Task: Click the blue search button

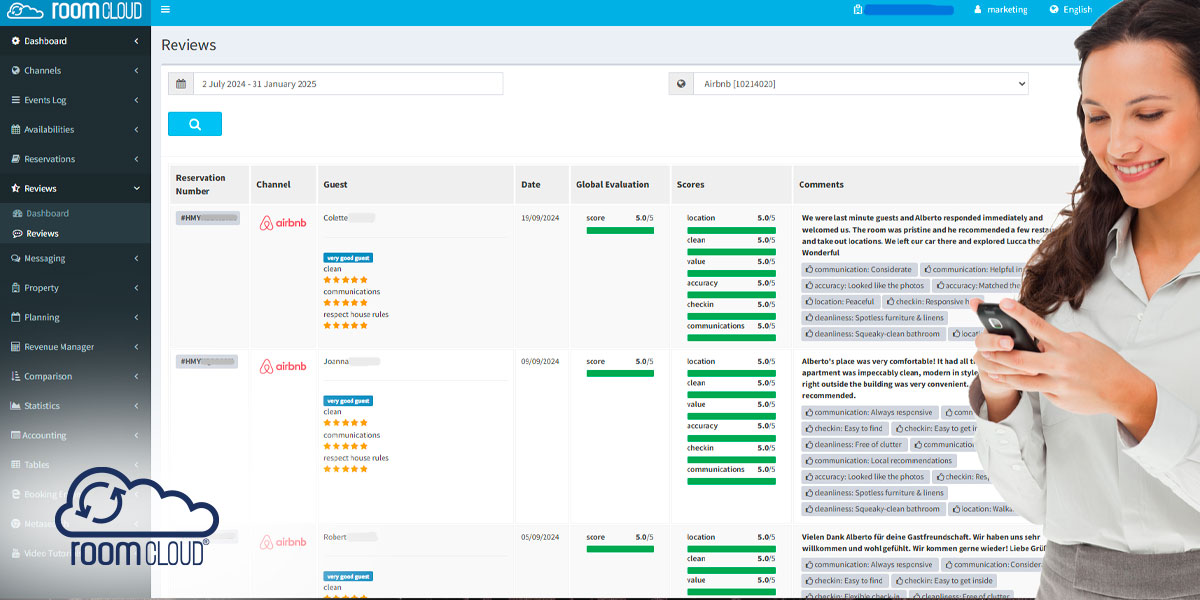Action: [x=195, y=124]
